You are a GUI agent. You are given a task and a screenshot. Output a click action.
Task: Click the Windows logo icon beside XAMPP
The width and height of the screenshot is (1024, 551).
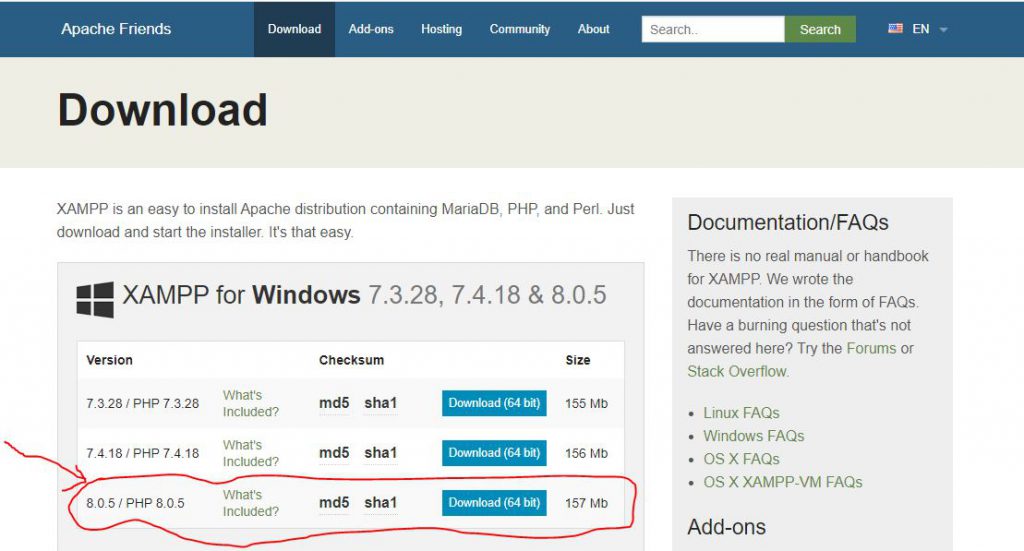tap(95, 298)
